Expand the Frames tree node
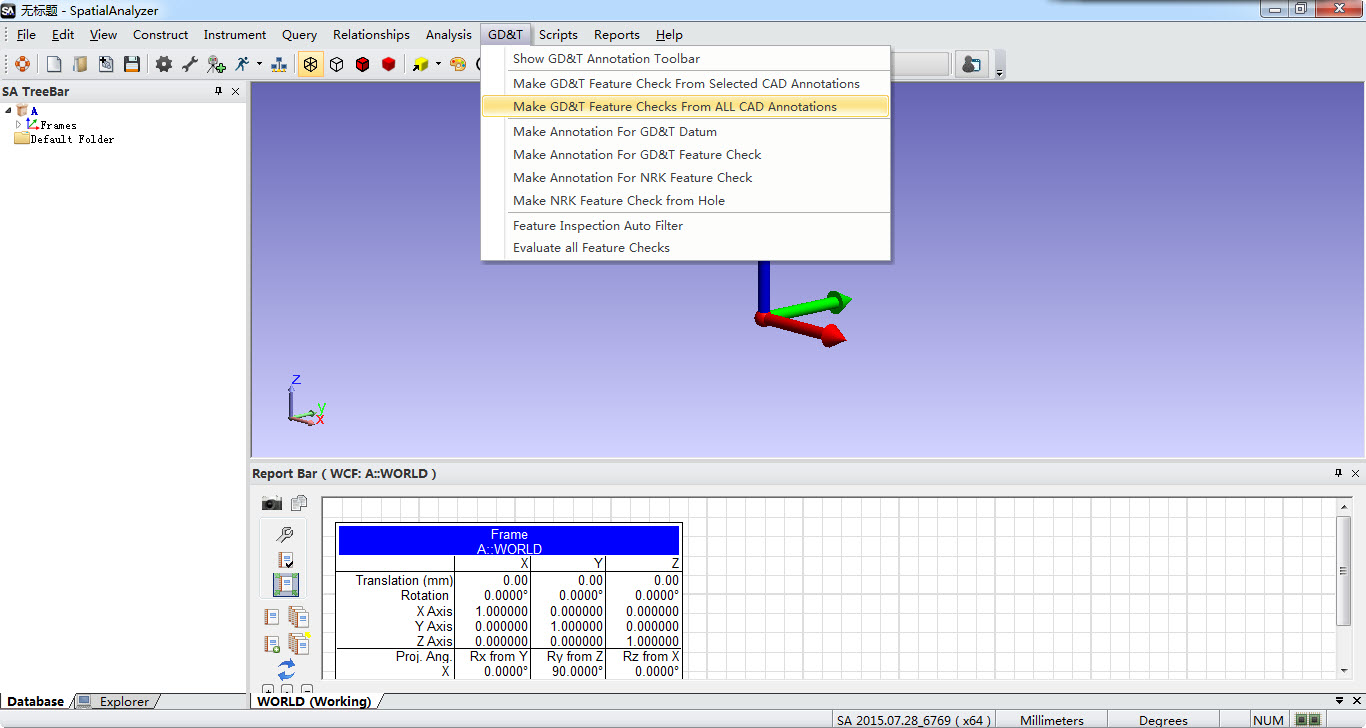 pos(18,125)
